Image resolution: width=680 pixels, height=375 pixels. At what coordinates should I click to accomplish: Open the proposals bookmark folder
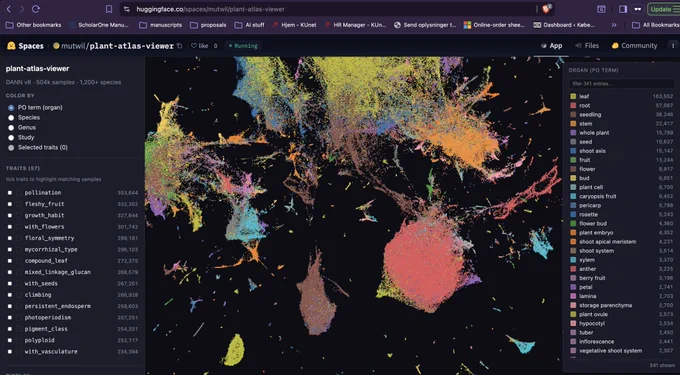pyautogui.click(x=208, y=25)
